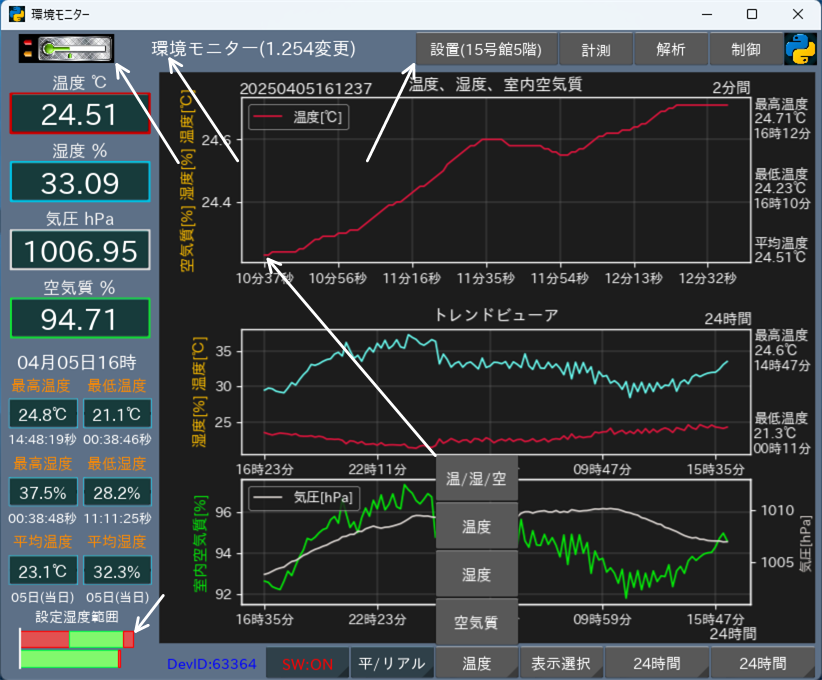Open the 表示選択 dropdown
The image size is (822, 680).
(562, 663)
